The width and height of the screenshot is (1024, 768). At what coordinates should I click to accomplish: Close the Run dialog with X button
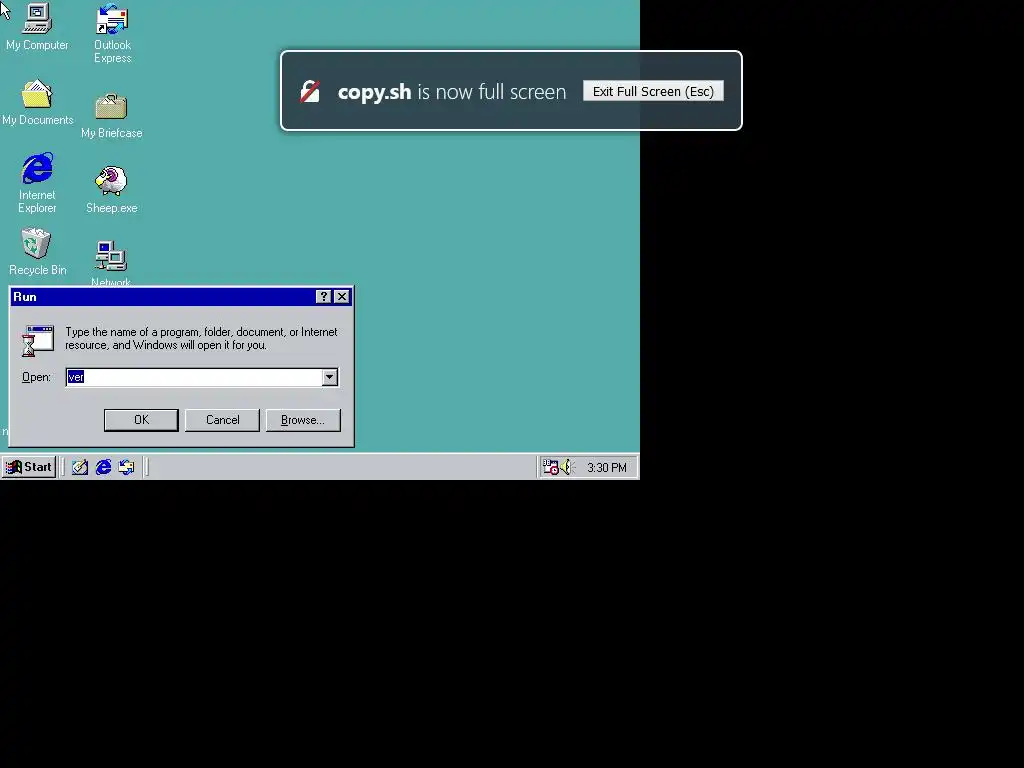pyautogui.click(x=342, y=296)
